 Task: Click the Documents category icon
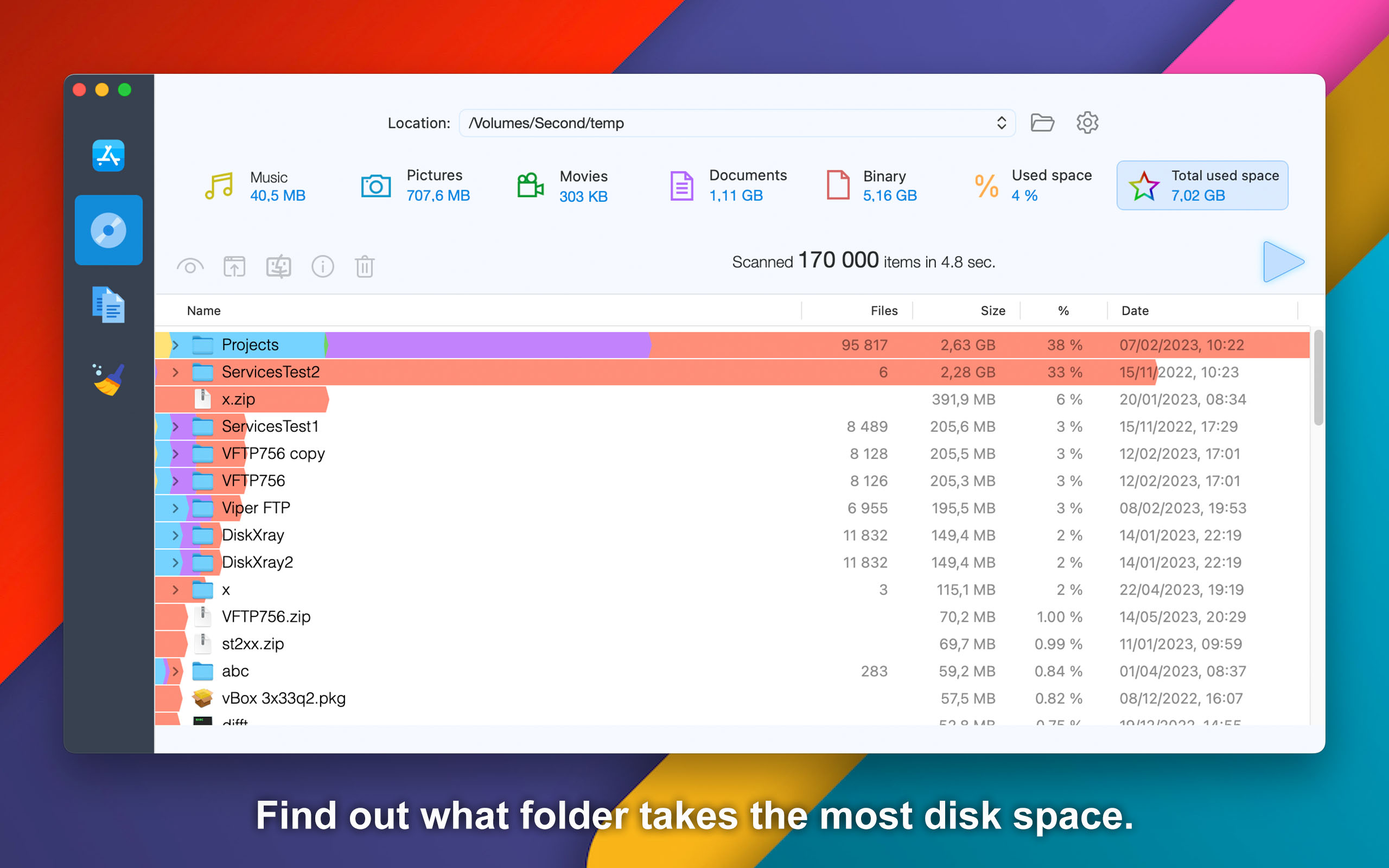[x=682, y=185]
